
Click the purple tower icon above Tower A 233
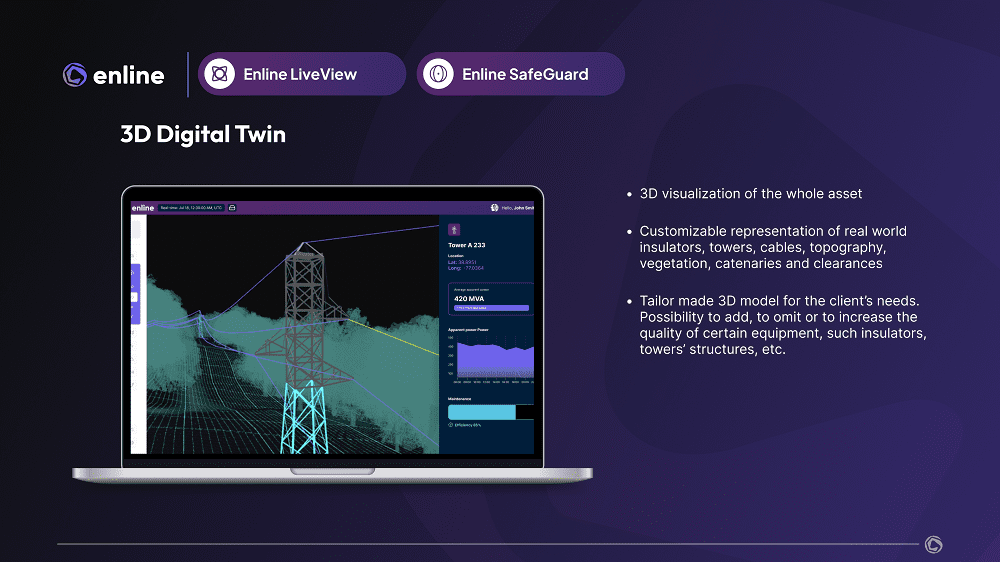[x=454, y=230]
